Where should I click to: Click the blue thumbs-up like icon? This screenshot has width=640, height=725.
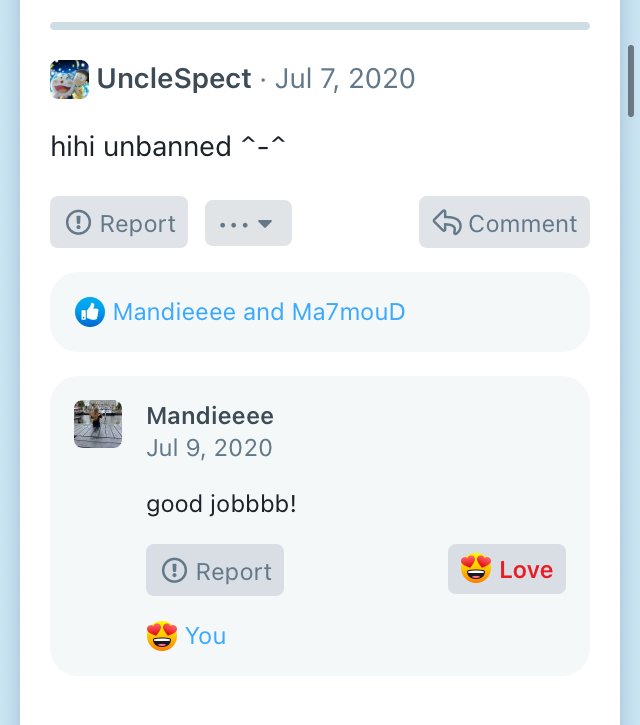[x=90, y=312]
